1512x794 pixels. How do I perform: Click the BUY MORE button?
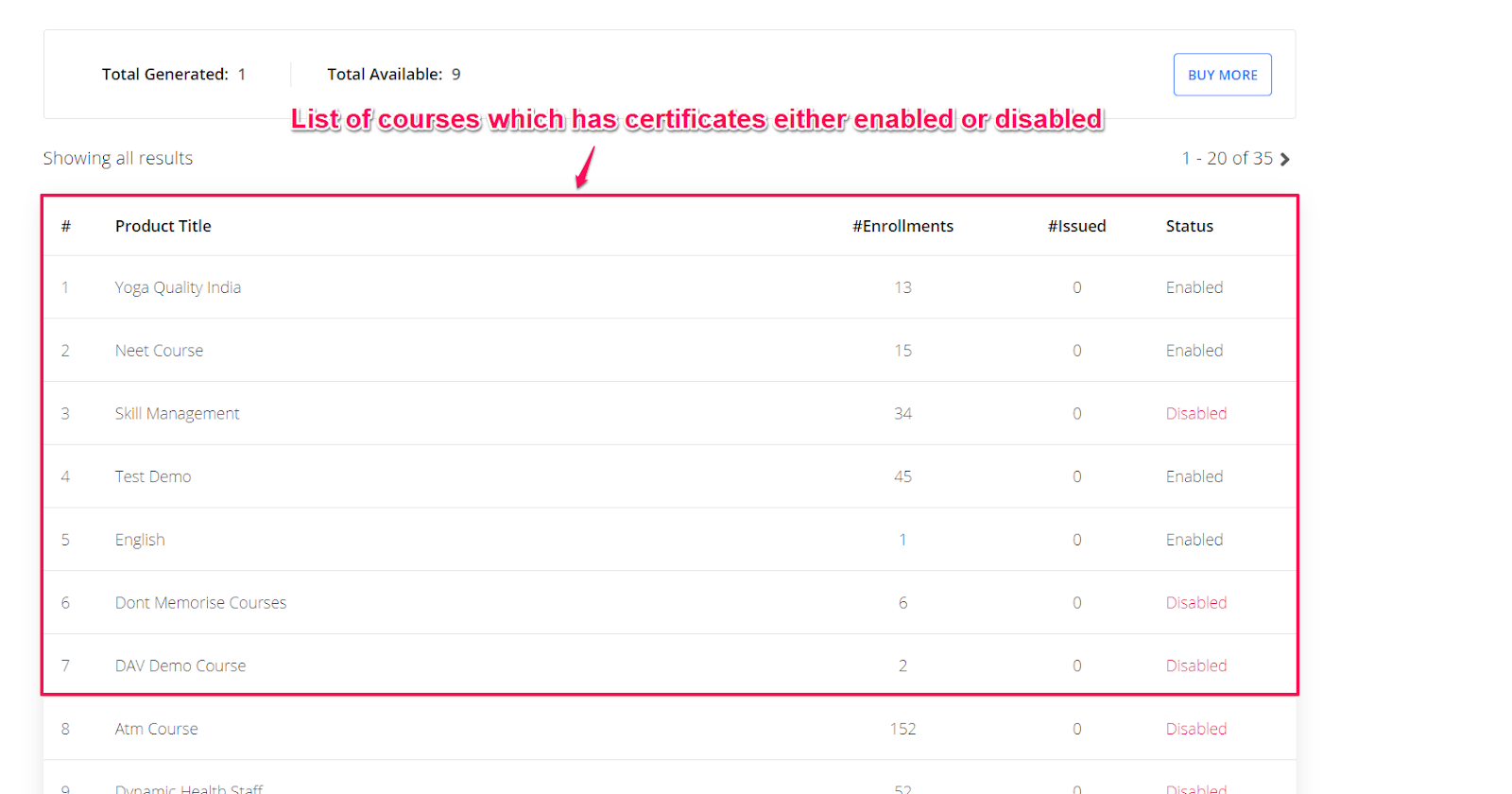pos(1223,75)
